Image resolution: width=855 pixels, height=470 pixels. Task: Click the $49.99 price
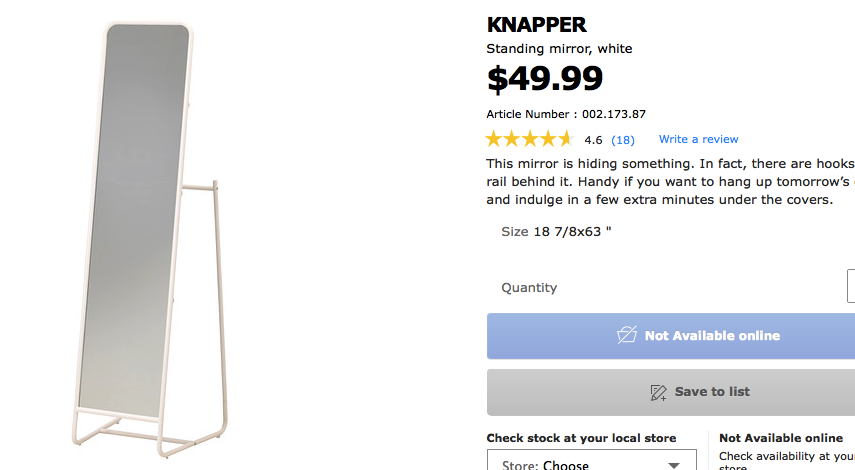click(x=544, y=77)
